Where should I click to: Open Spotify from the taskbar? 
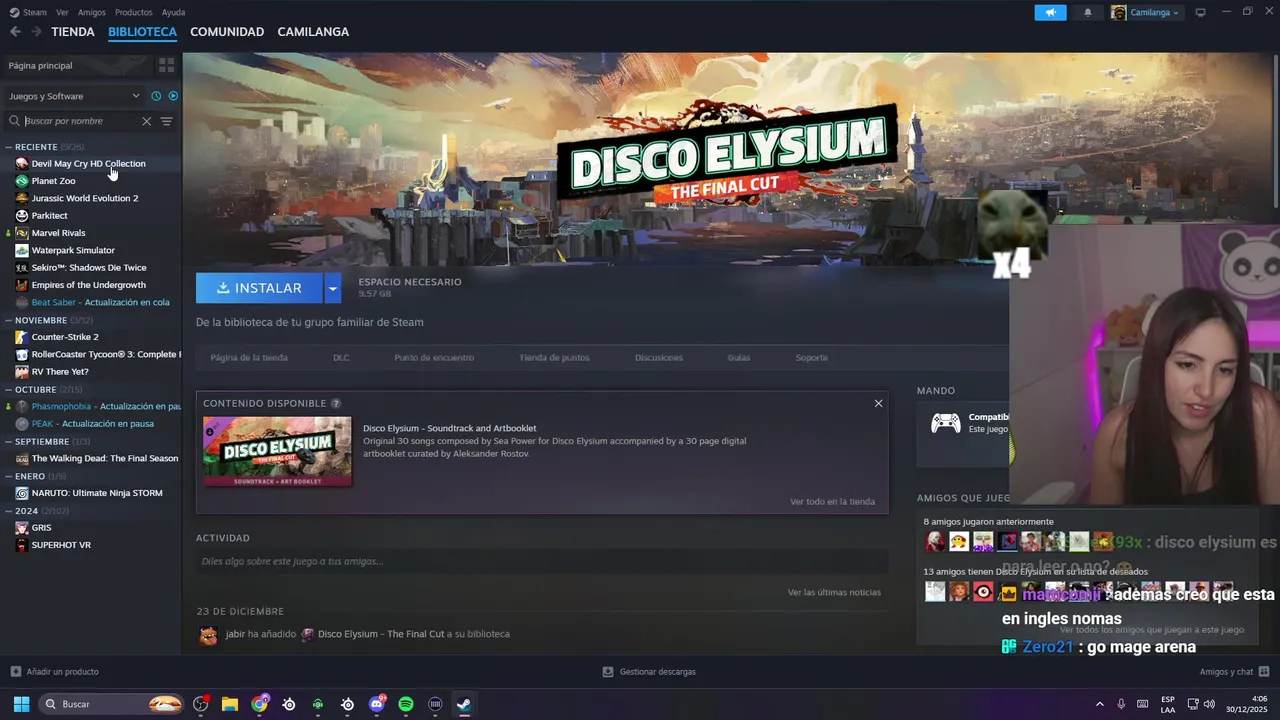click(x=406, y=704)
